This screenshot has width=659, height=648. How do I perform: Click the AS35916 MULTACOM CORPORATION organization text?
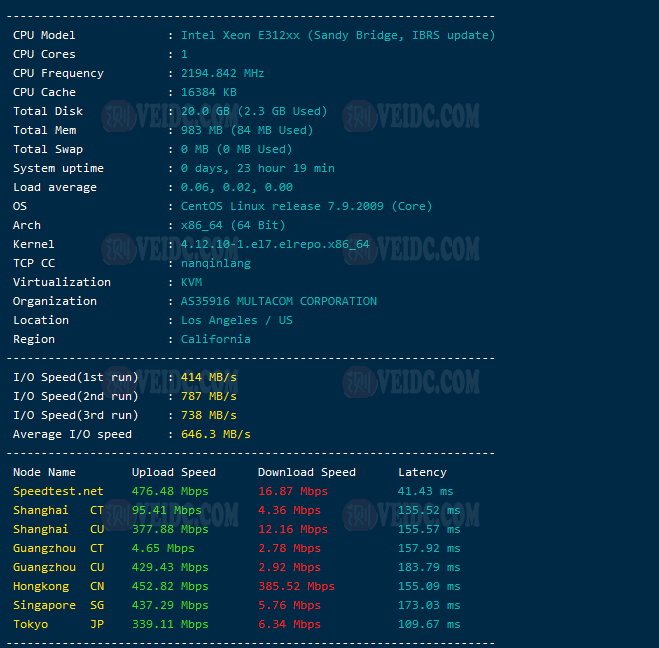pyautogui.click(x=278, y=301)
